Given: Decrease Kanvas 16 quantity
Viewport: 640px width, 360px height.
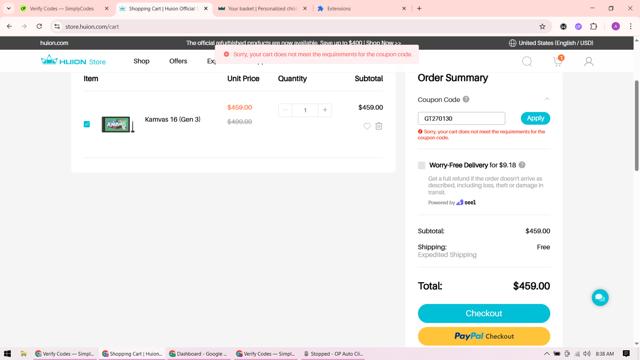Looking at the screenshot, I should click(x=285, y=110).
